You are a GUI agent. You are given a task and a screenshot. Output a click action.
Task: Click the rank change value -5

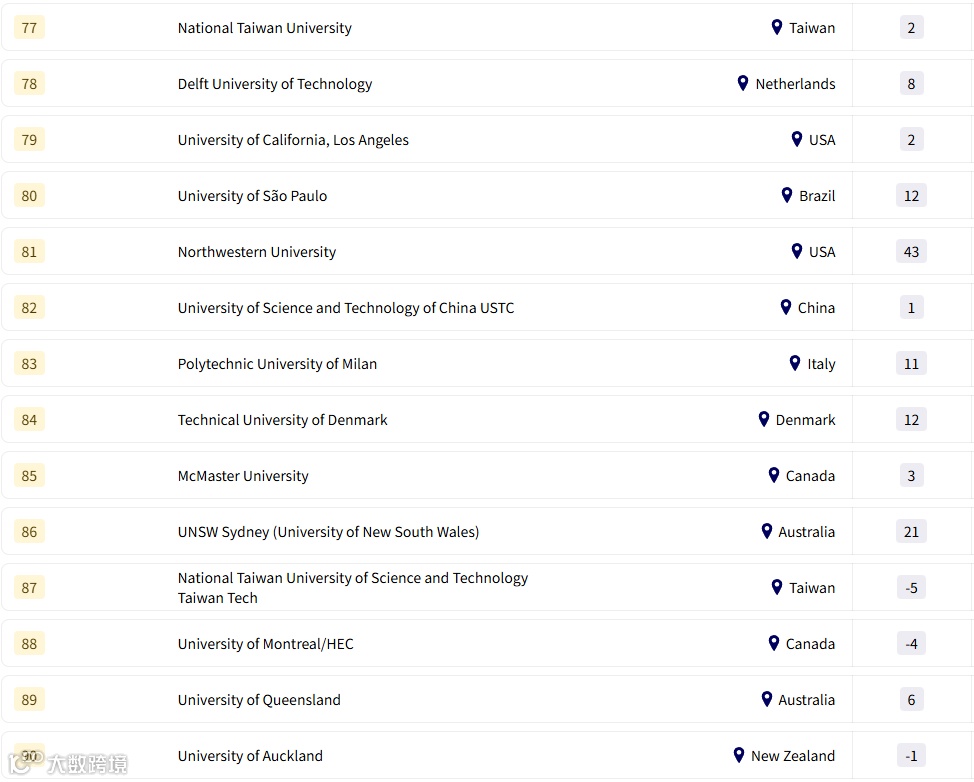point(911,588)
